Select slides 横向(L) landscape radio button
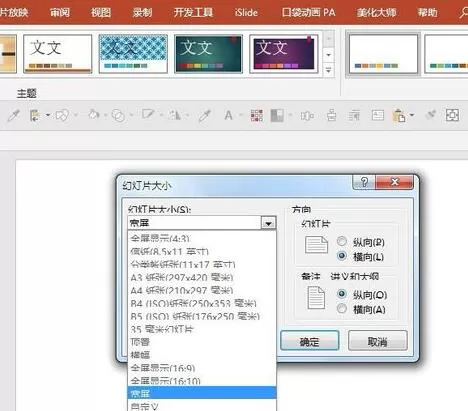The height and width of the screenshot is (411, 468). click(x=342, y=256)
